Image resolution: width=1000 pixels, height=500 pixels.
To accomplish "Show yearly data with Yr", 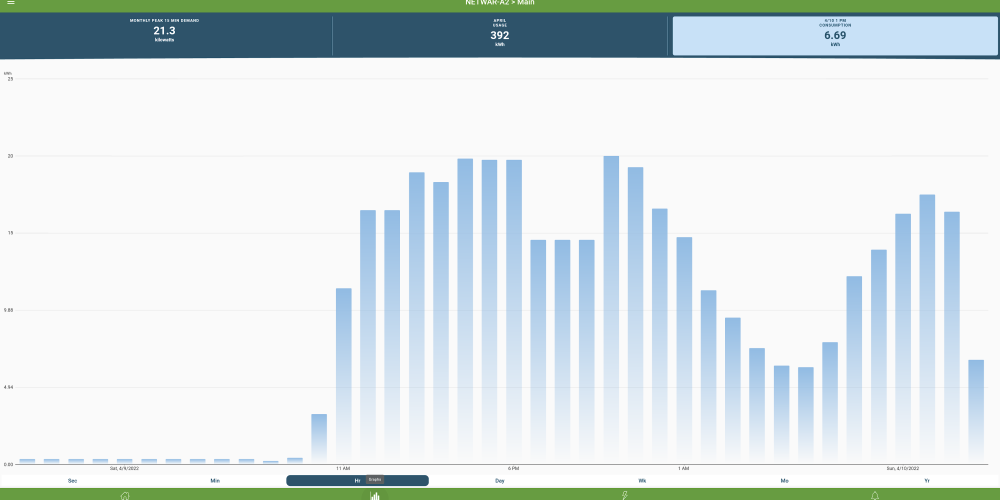I will [x=927, y=481].
